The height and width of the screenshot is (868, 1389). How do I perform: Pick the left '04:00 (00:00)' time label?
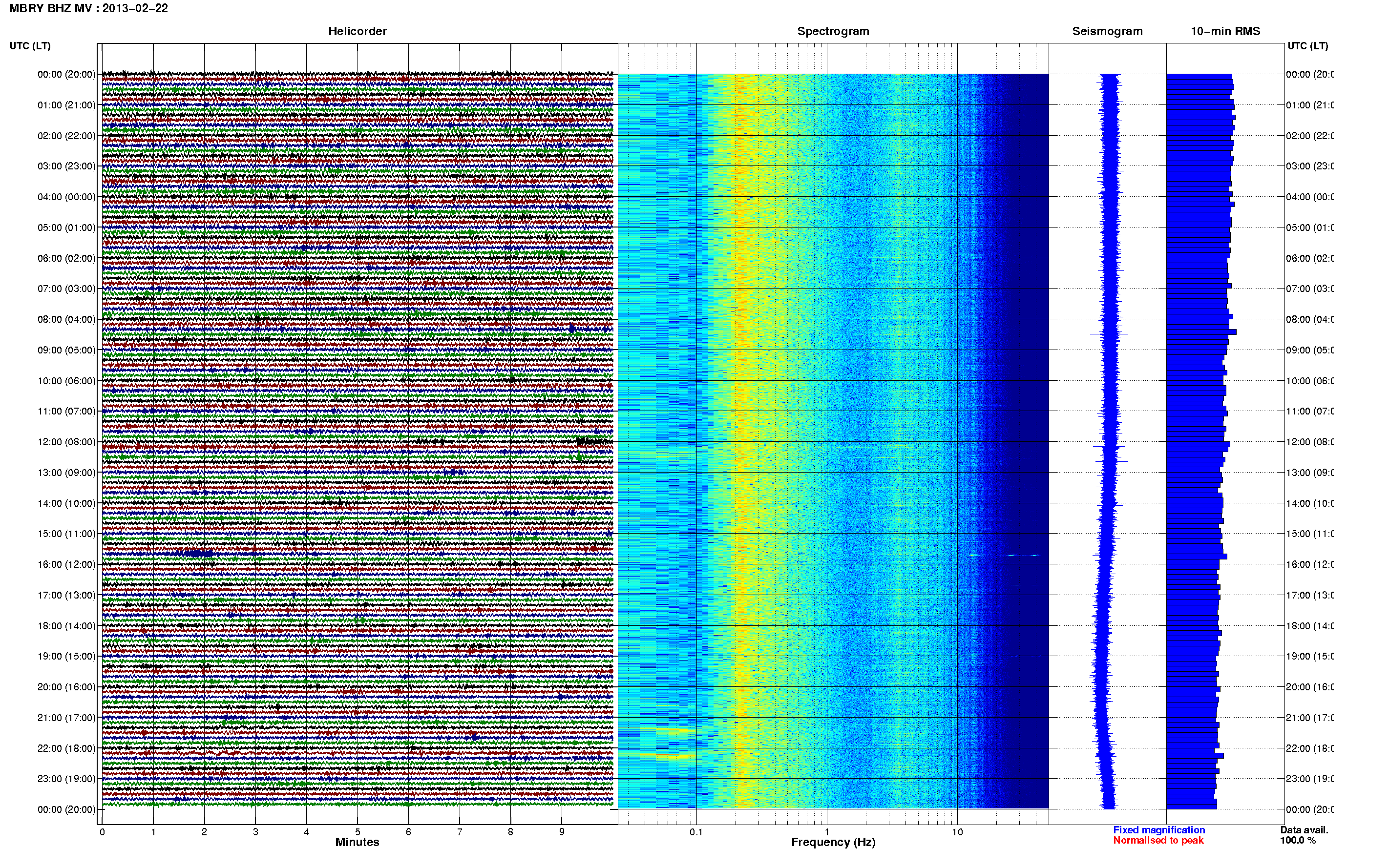coord(66,197)
